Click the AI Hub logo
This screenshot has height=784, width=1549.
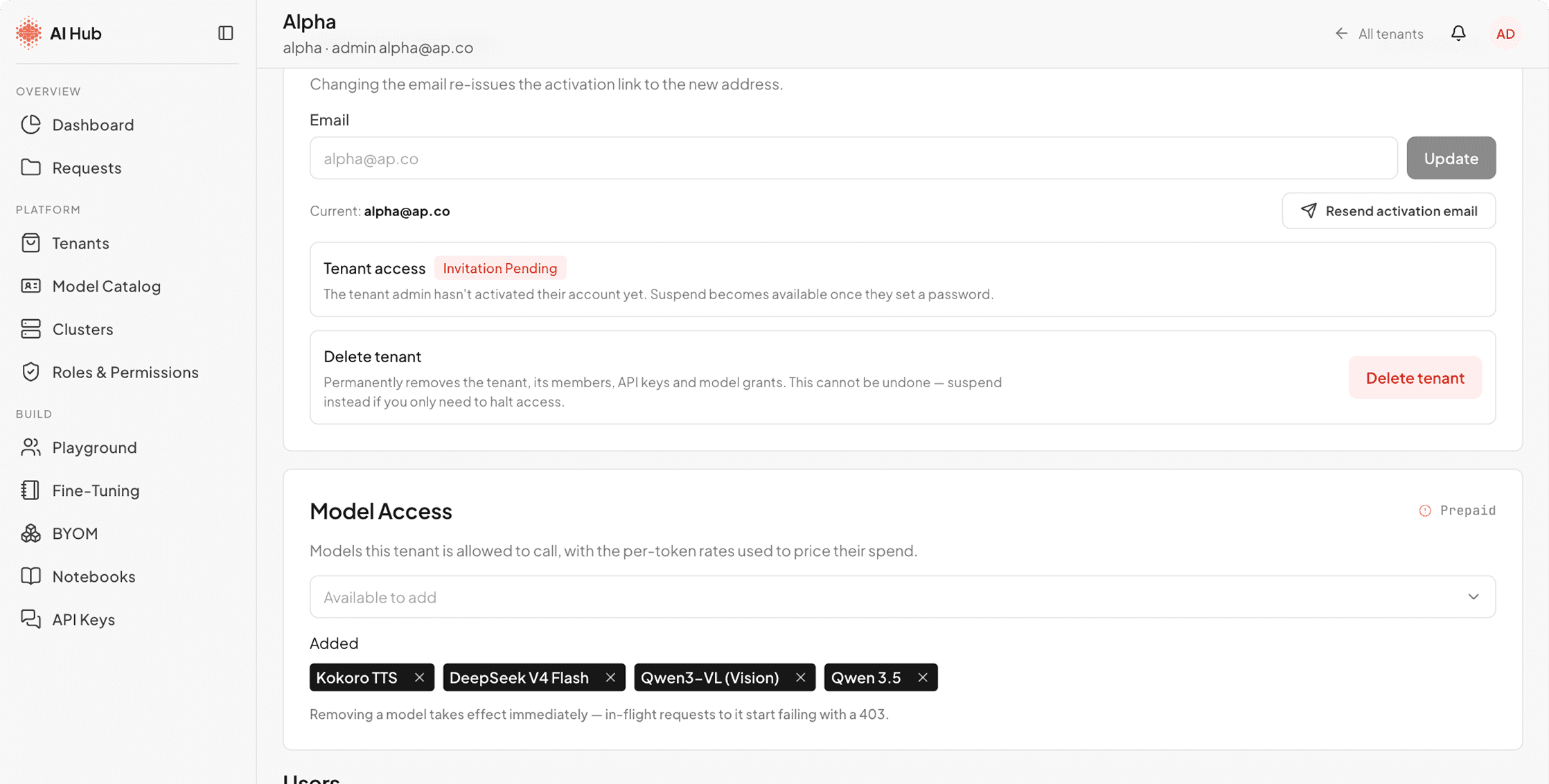click(28, 33)
